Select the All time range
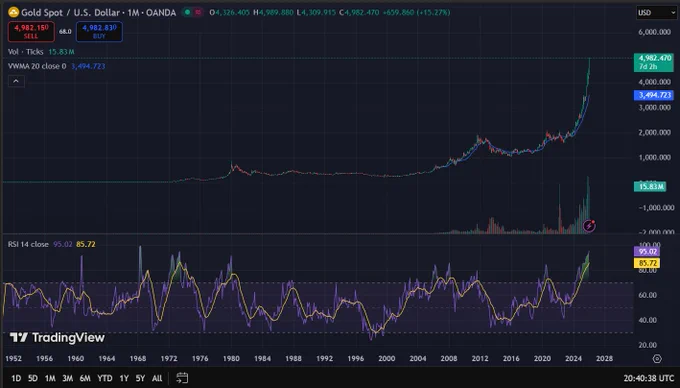The width and height of the screenshot is (680, 388). click(157, 378)
